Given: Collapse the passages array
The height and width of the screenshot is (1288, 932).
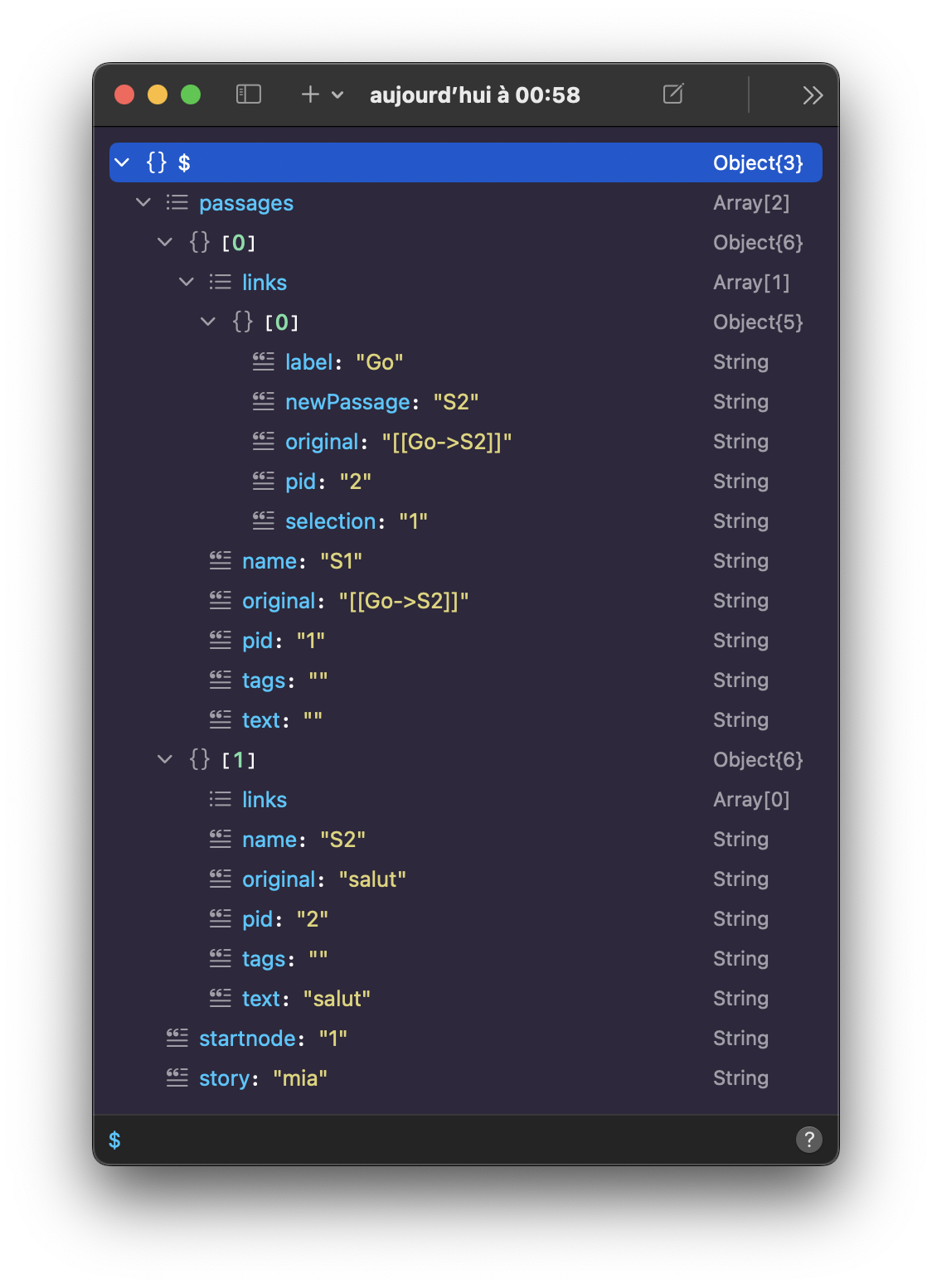Looking at the screenshot, I should click(x=143, y=202).
